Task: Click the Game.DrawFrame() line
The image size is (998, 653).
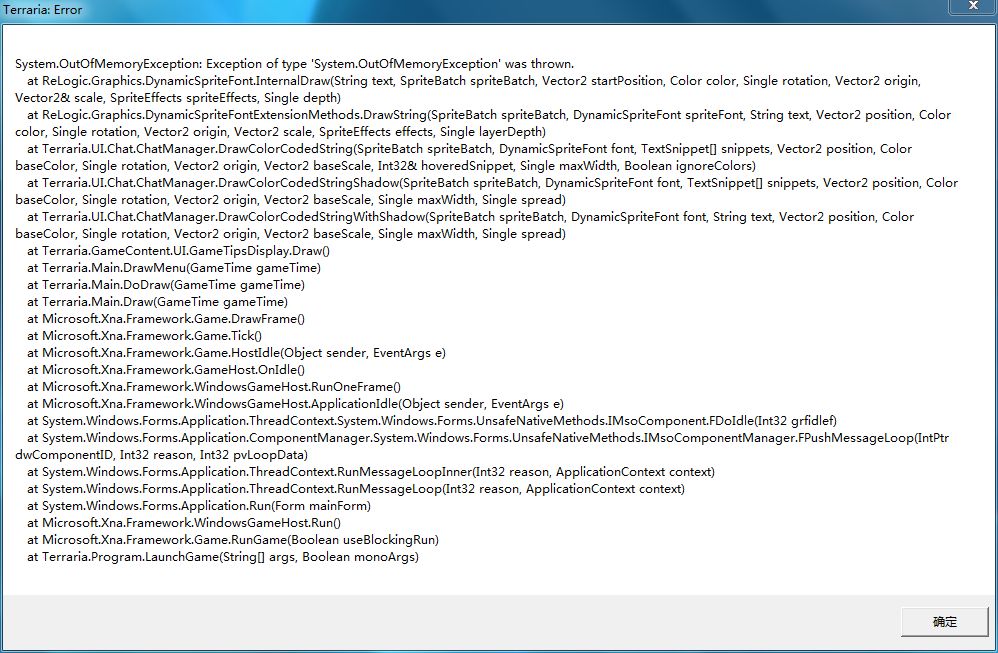Action: point(165,319)
